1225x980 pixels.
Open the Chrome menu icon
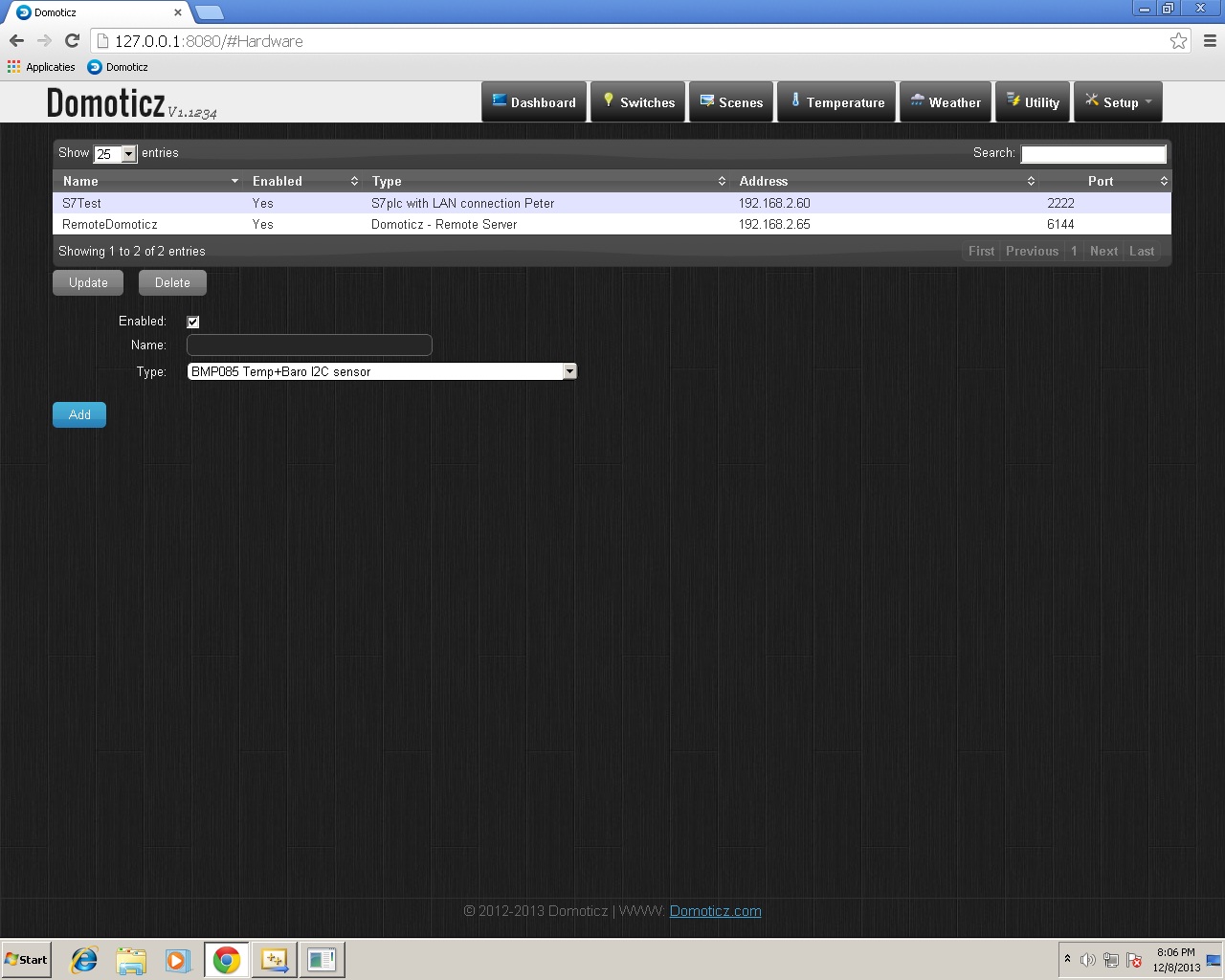click(1210, 41)
